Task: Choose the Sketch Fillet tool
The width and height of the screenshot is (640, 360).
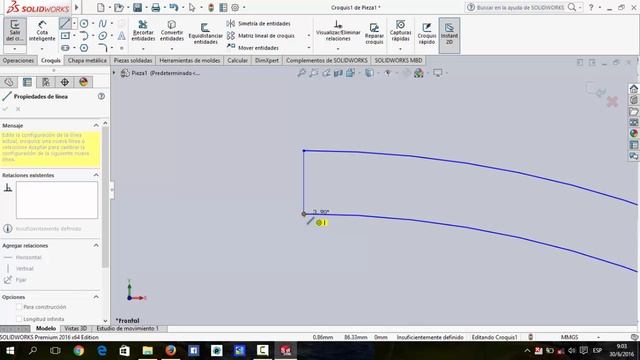Action: (x=102, y=48)
